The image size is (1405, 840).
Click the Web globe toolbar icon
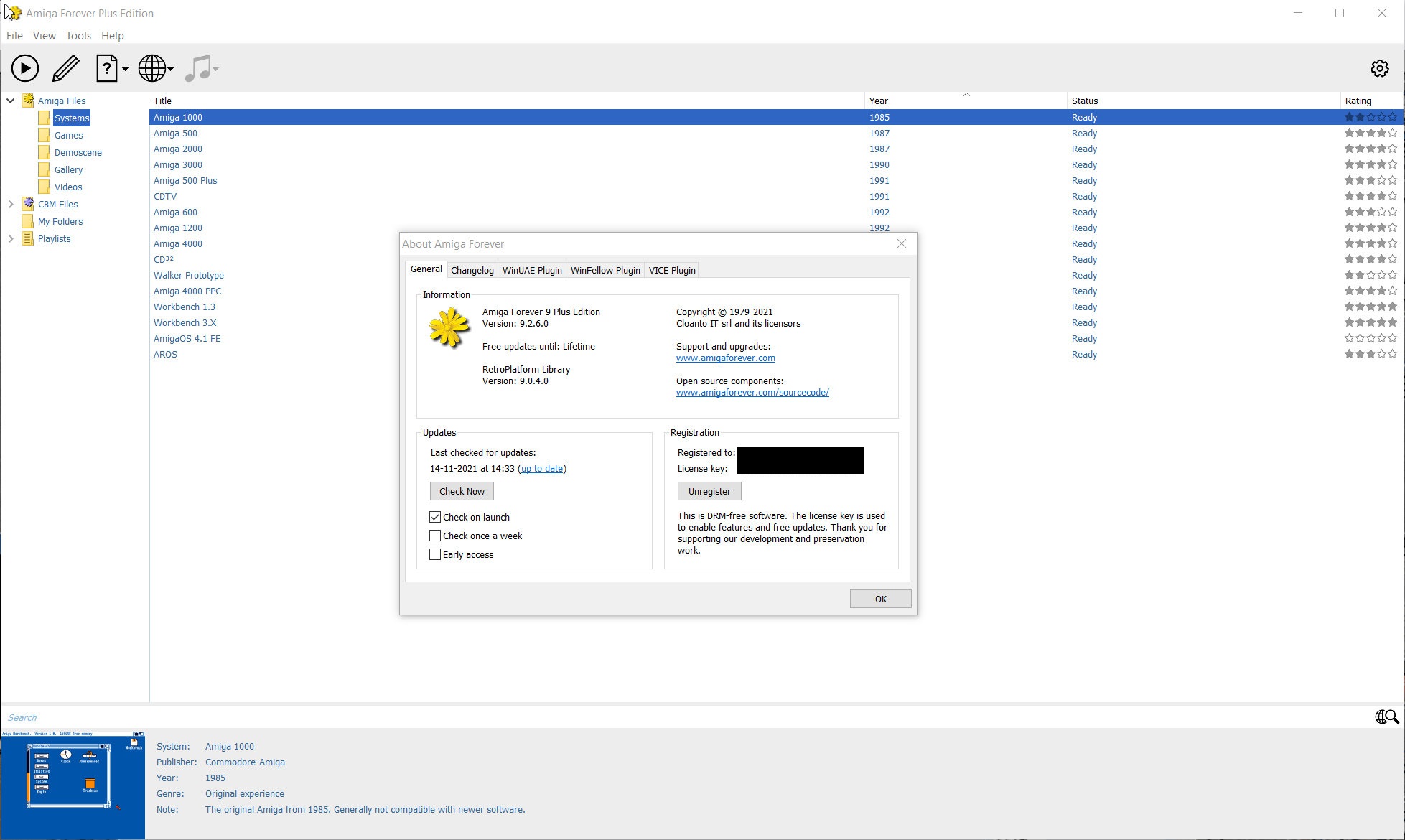click(x=151, y=68)
